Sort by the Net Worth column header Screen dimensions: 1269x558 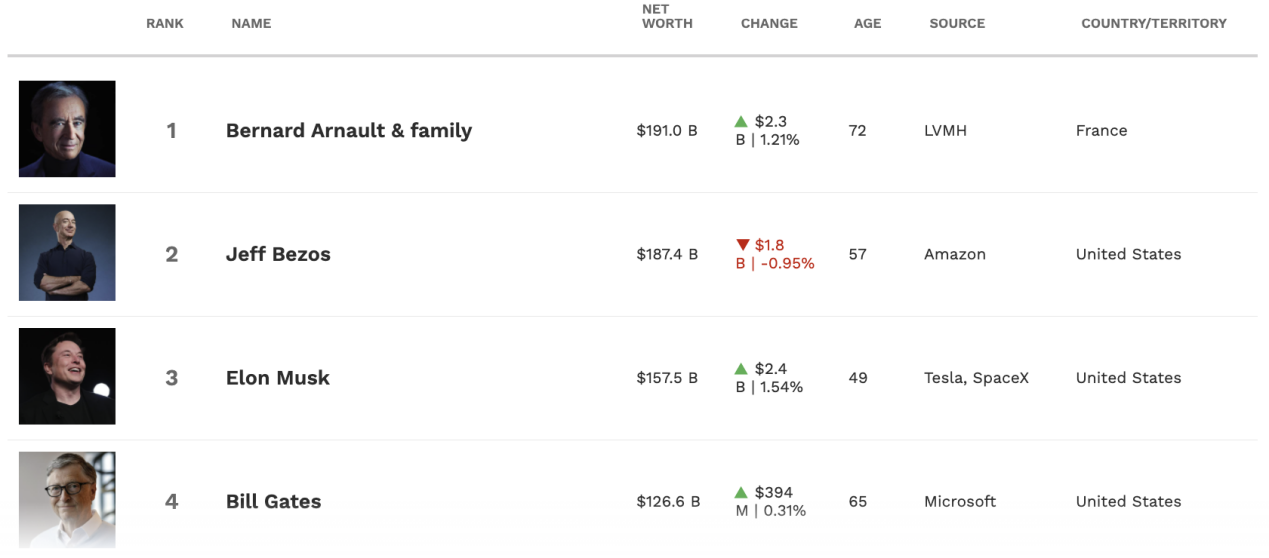coord(667,16)
